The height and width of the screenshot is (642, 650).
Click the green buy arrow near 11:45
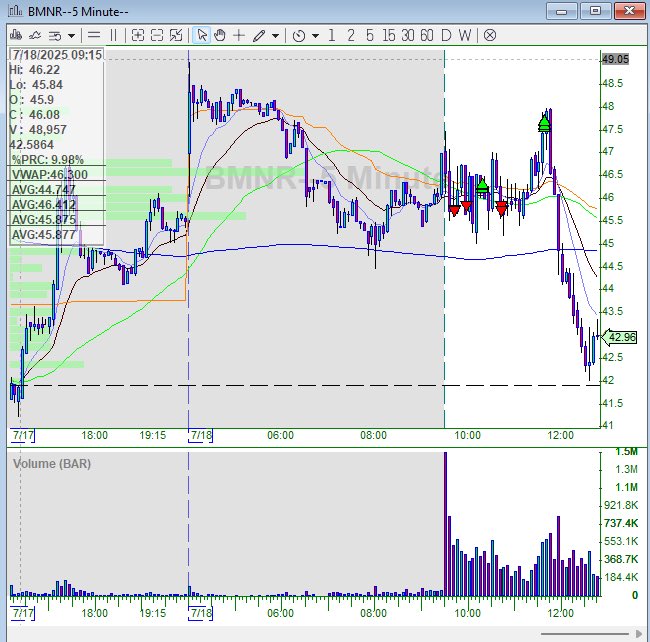(x=544, y=124)
